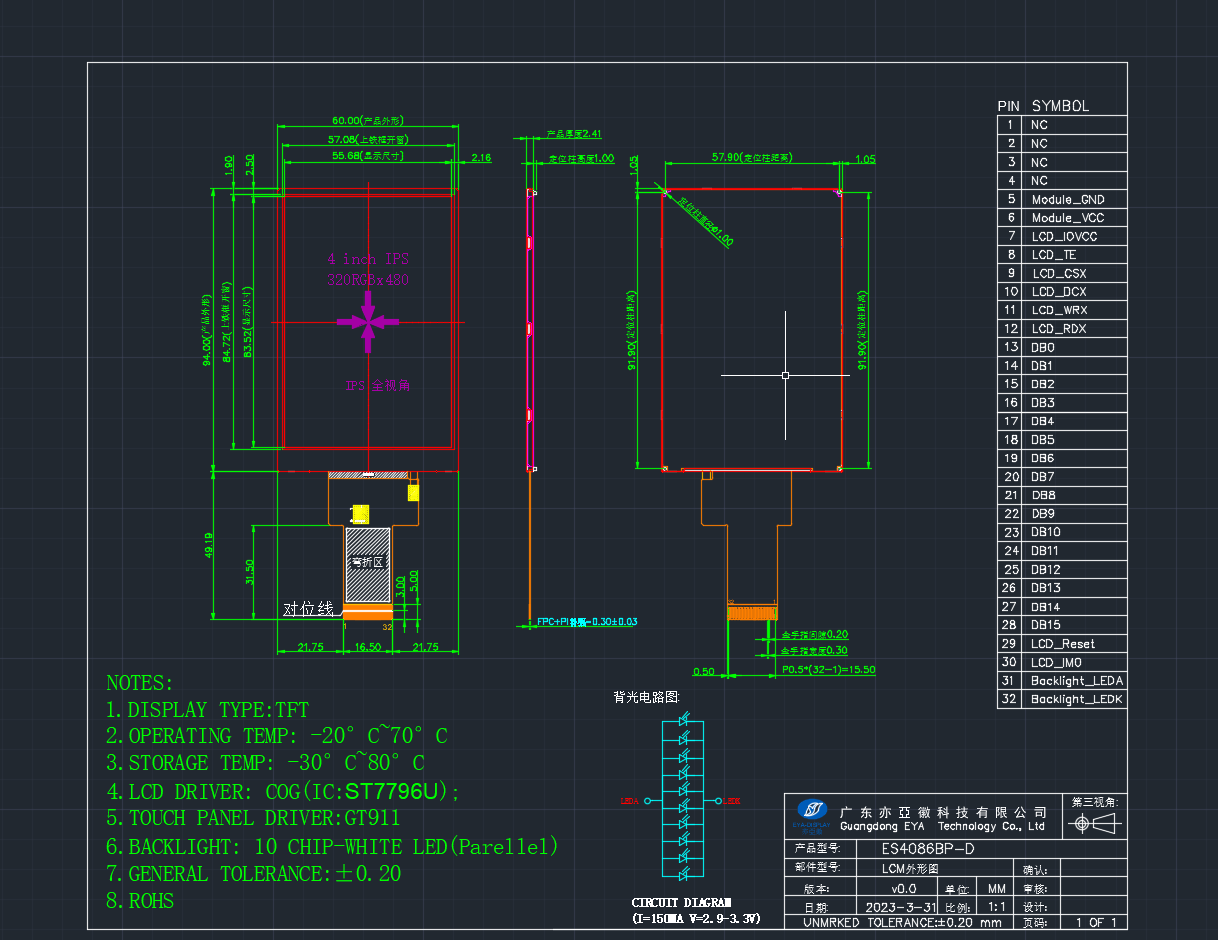Click the EYA Display company logo
The width and height of the screenshot is (1218, 940).
[812, 814]
